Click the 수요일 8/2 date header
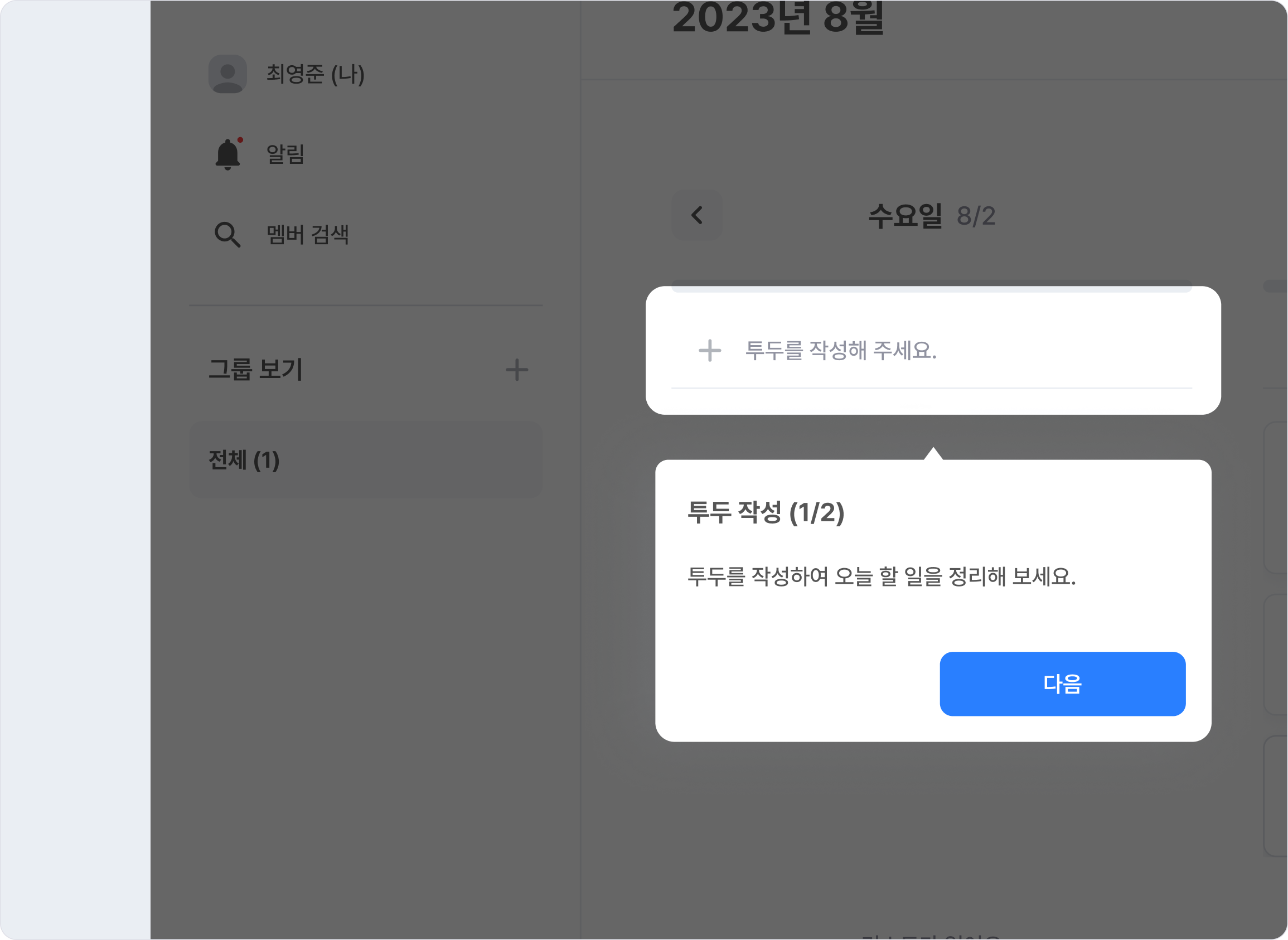 click(x=931, y=216)
